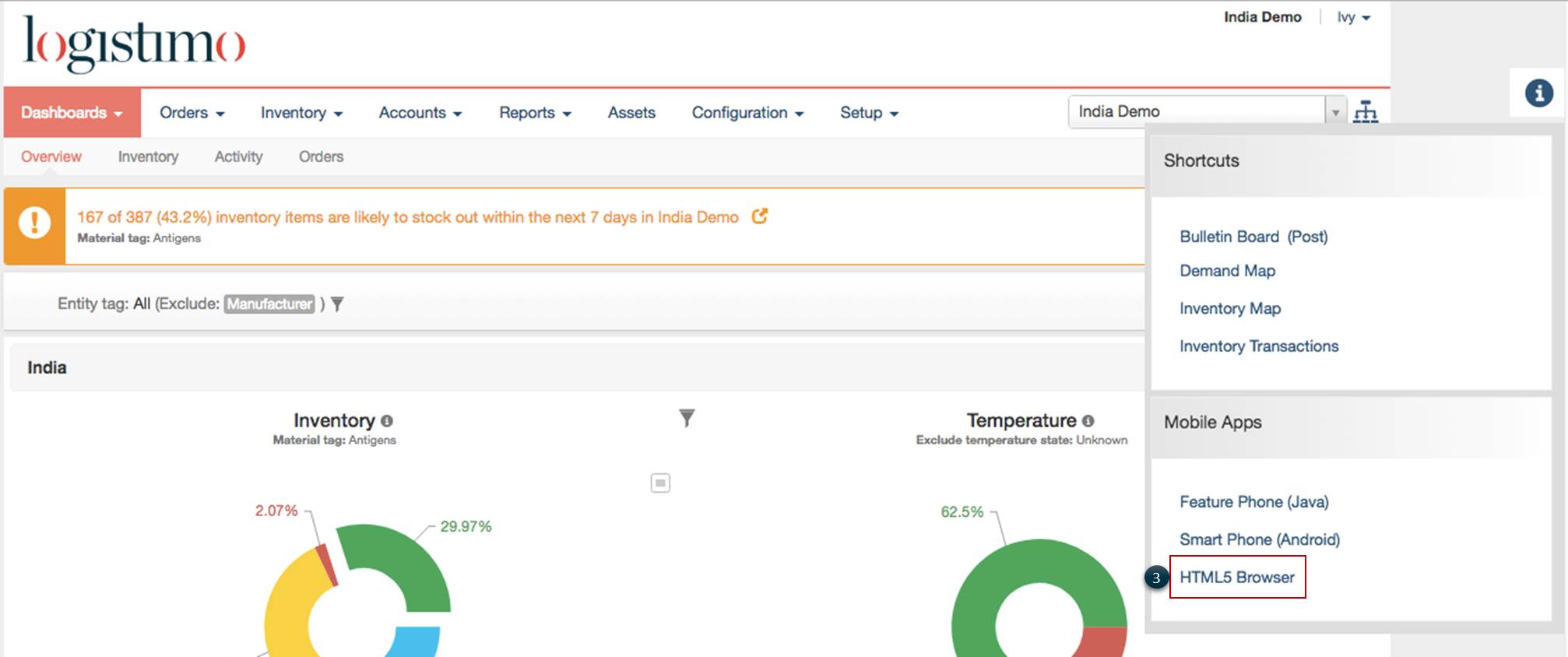Viewport: 1568px width, 657px height.
Task: Open Inventory Transactions shortcut
Action: point(1259,346)
